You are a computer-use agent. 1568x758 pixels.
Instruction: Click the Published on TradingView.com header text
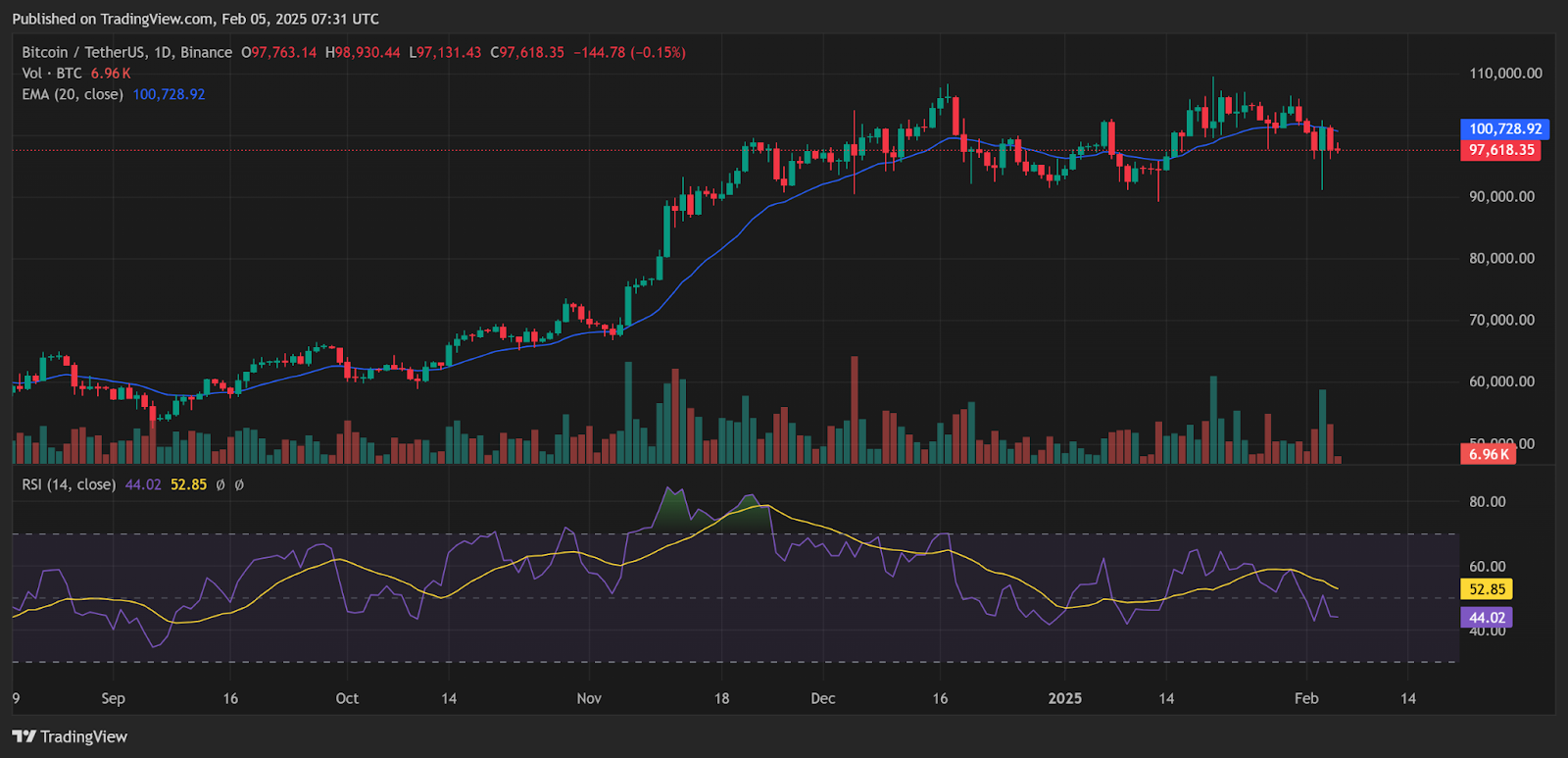point(195,19)
